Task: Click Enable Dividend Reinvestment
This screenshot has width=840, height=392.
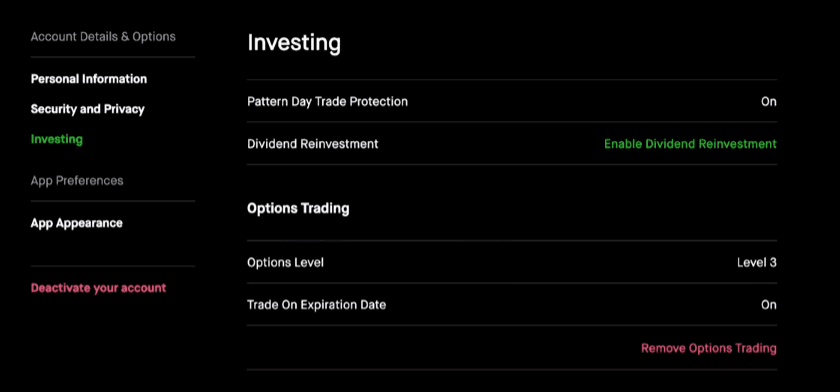Action: coord(690,144)
